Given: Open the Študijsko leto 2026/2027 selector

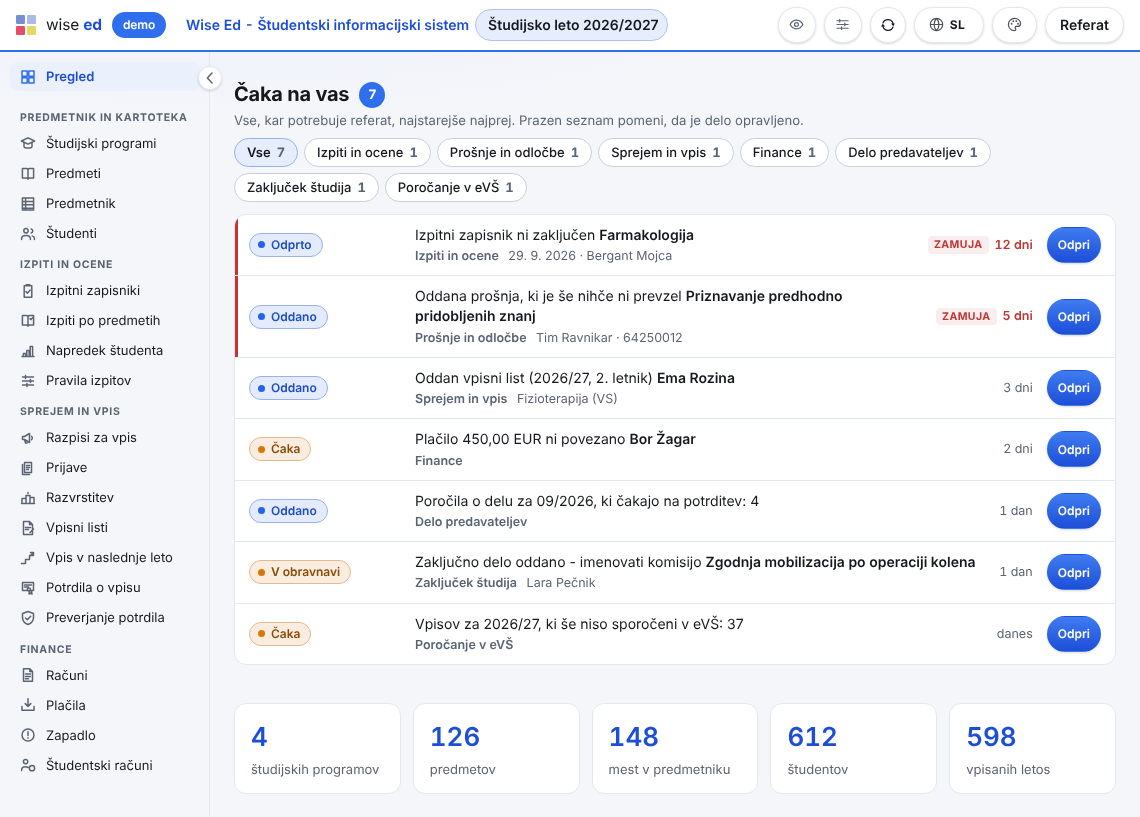Looking at the screenshot, I should tap(571, 25).
